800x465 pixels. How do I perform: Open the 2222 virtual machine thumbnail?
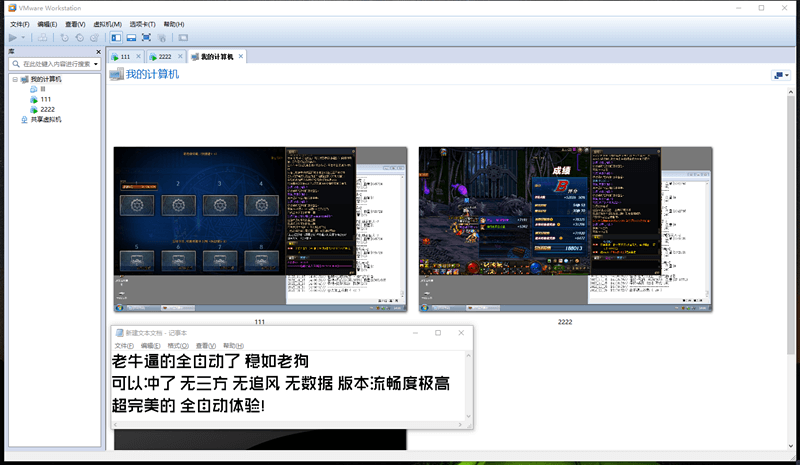[565, 229]
